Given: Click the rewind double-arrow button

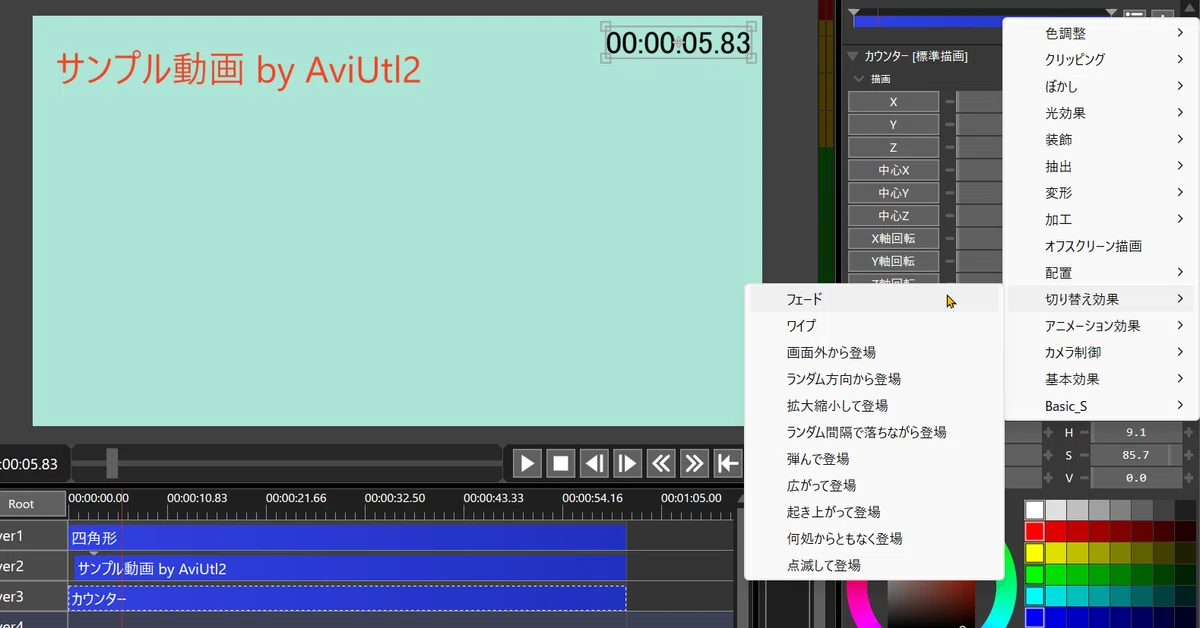Looking at the screenshot, I should click(x=661, y=463).
